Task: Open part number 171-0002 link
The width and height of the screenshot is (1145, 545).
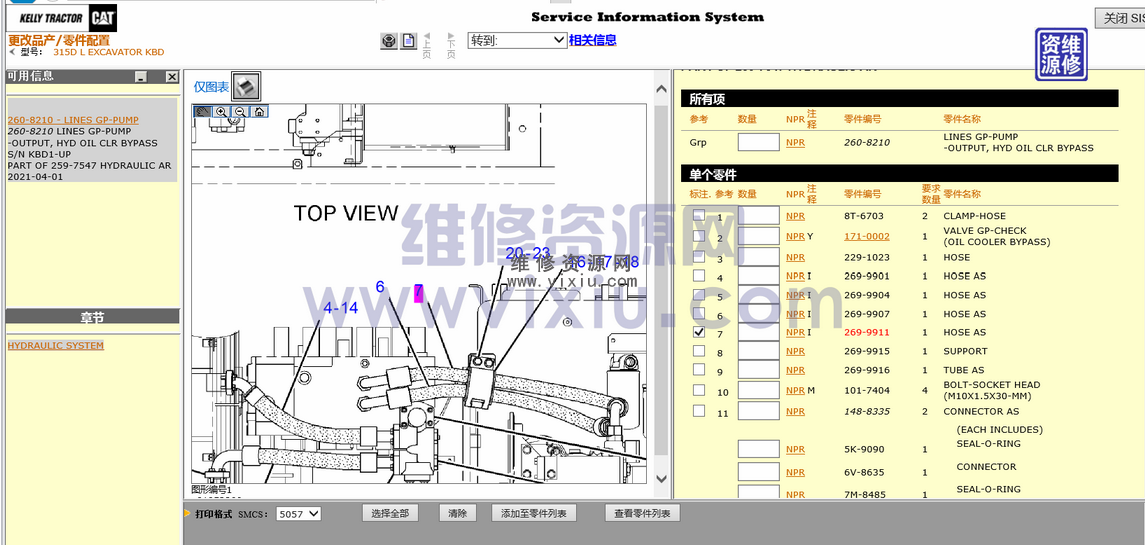Action: (866, 237)
